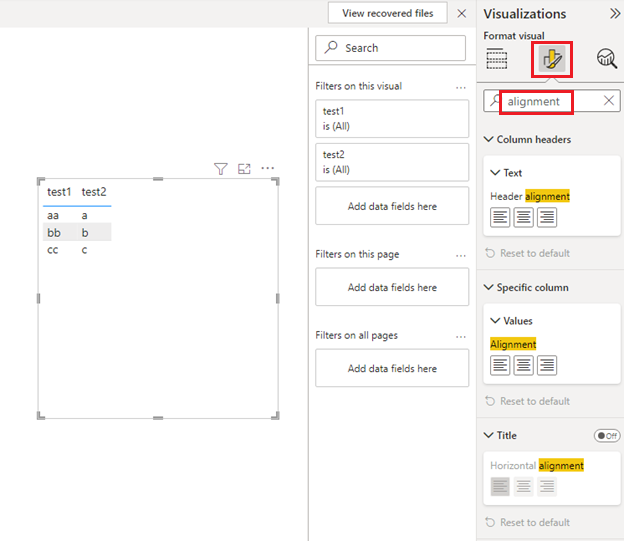Select table cell aa
This screenshot has height=541, width=624.
pos(53,216)
